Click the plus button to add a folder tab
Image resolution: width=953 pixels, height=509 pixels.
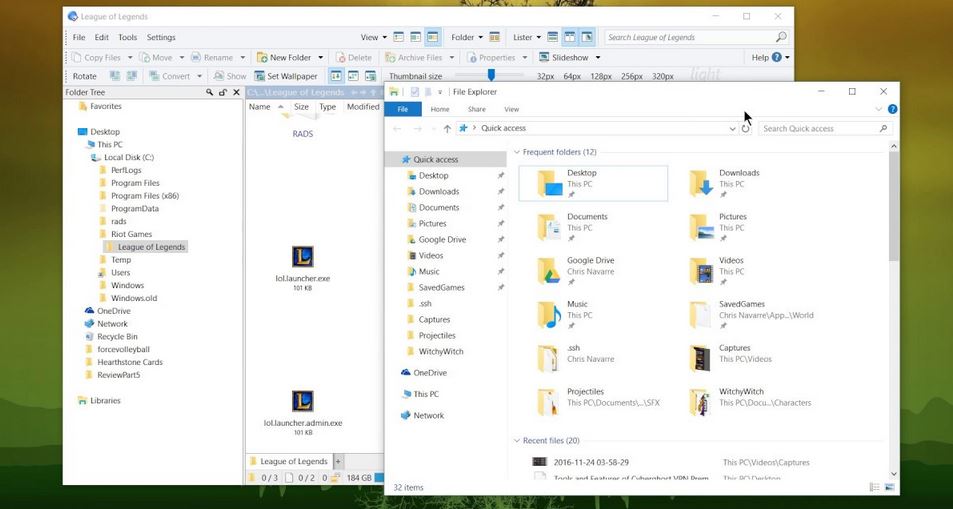pos(339,461)
